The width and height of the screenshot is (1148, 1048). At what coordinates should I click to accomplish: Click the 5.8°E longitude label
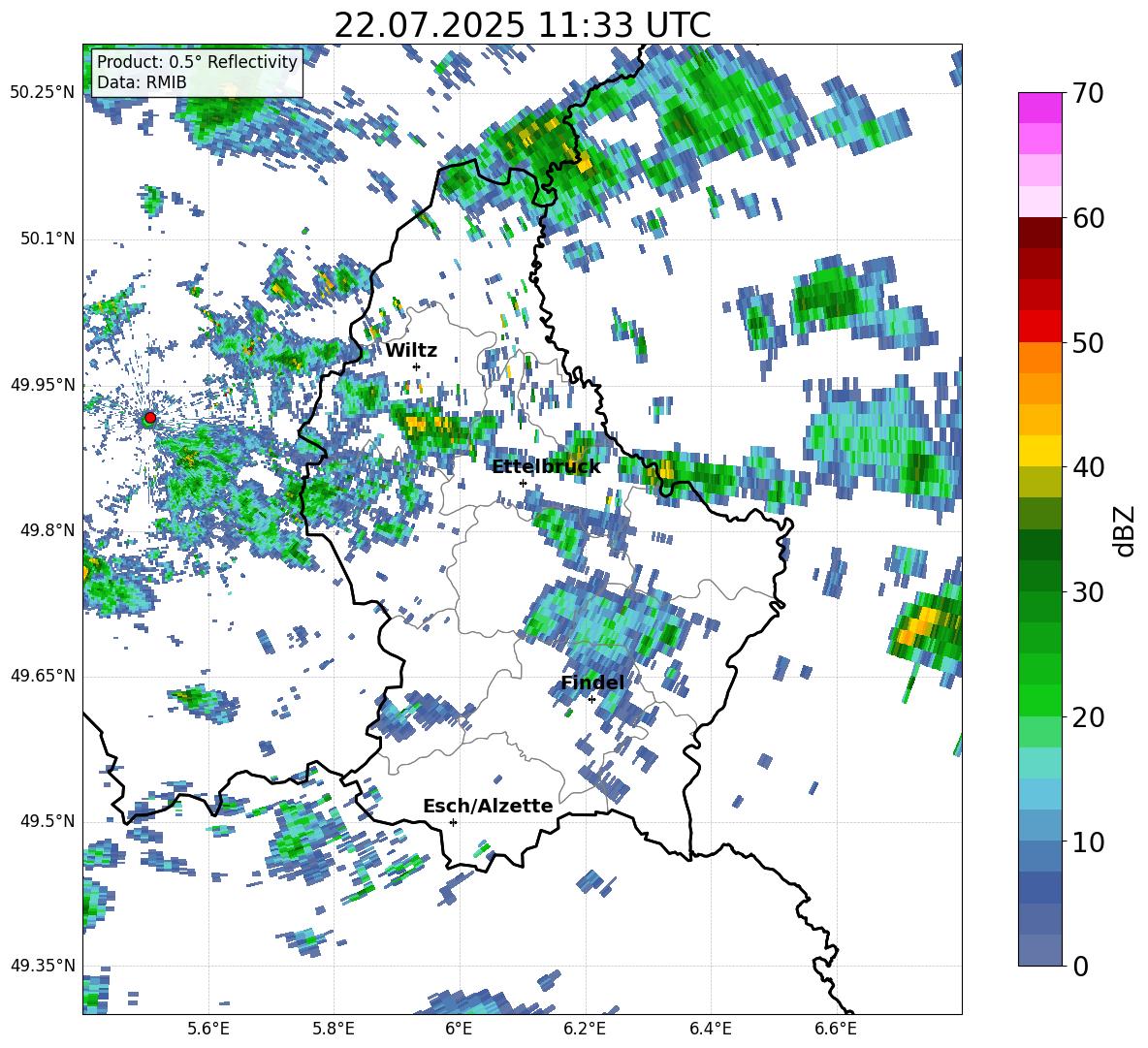pyautogui.click(x=334, y=1029)
